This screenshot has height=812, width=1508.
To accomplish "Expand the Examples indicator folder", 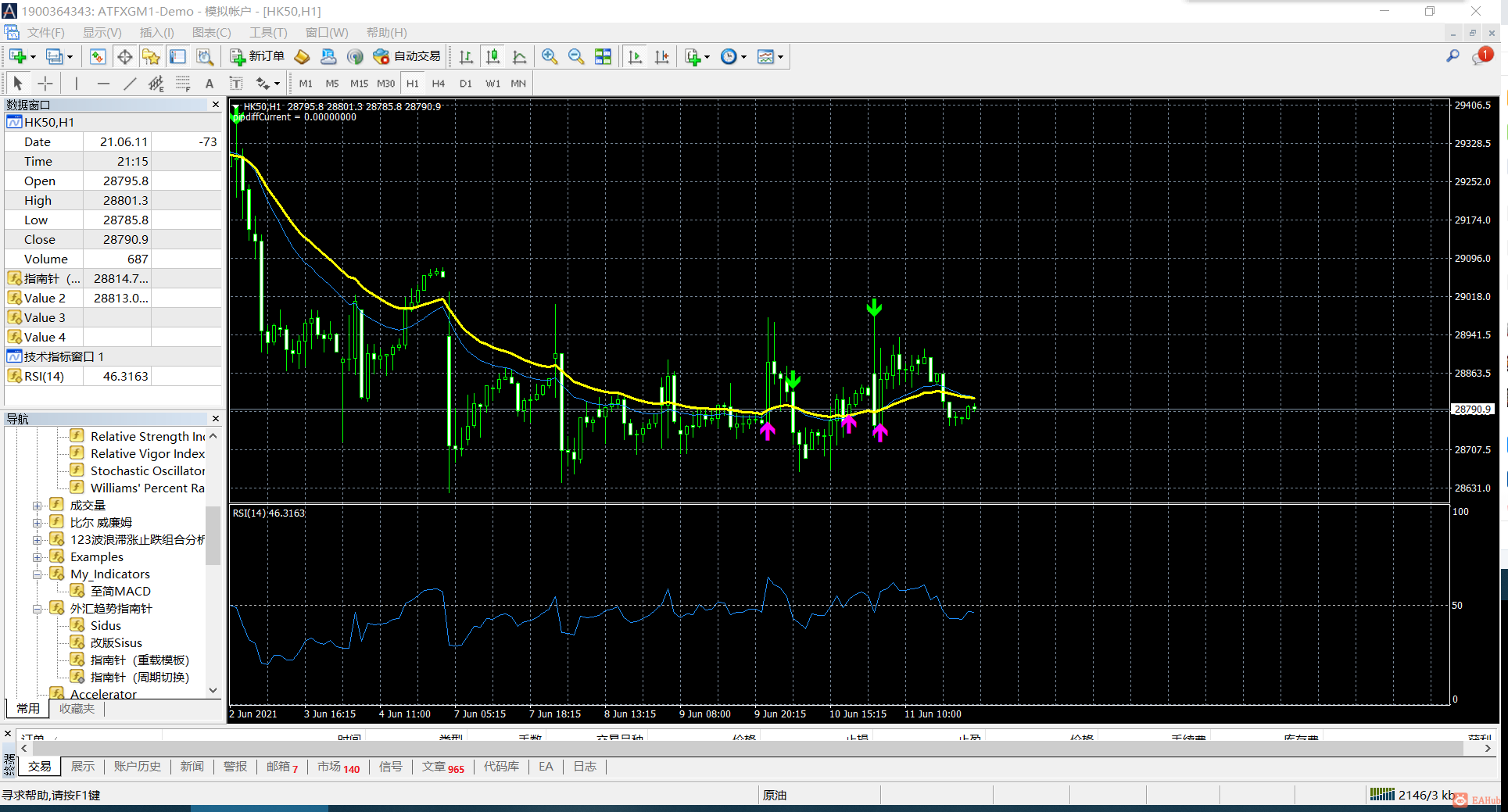I will click(37, 557).
